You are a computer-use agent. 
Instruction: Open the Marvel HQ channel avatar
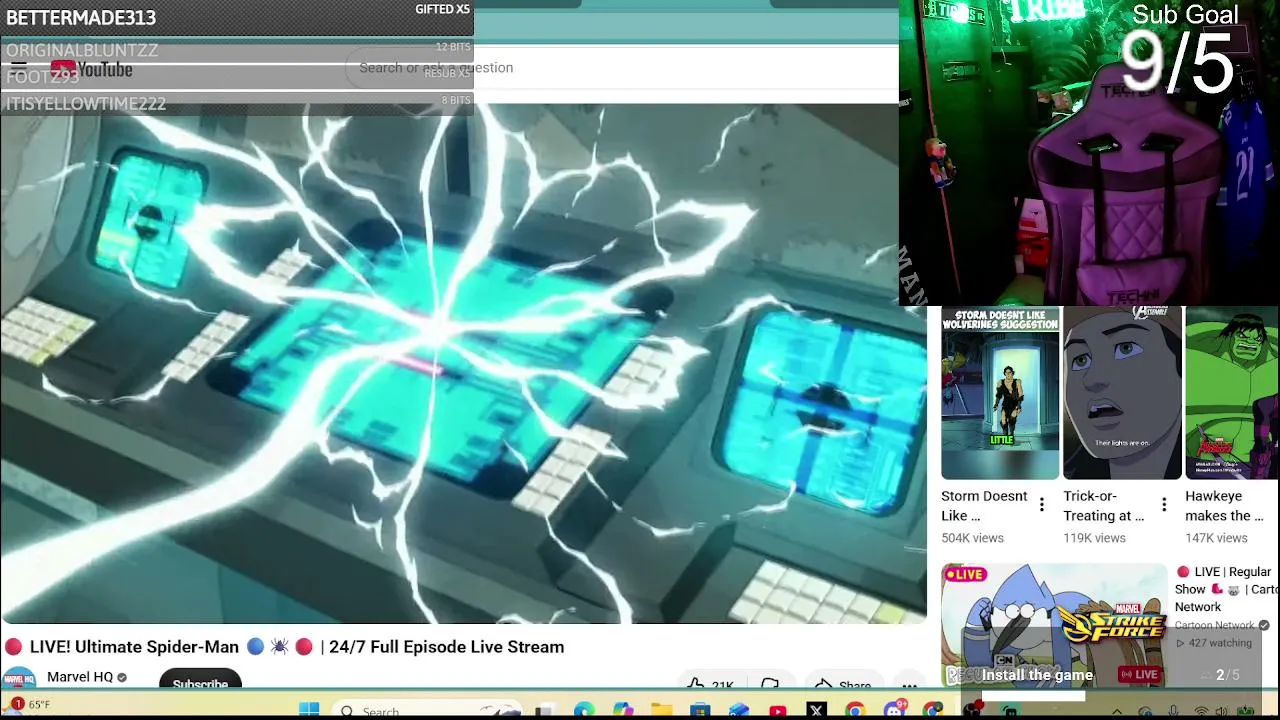[x=18, y=678]
